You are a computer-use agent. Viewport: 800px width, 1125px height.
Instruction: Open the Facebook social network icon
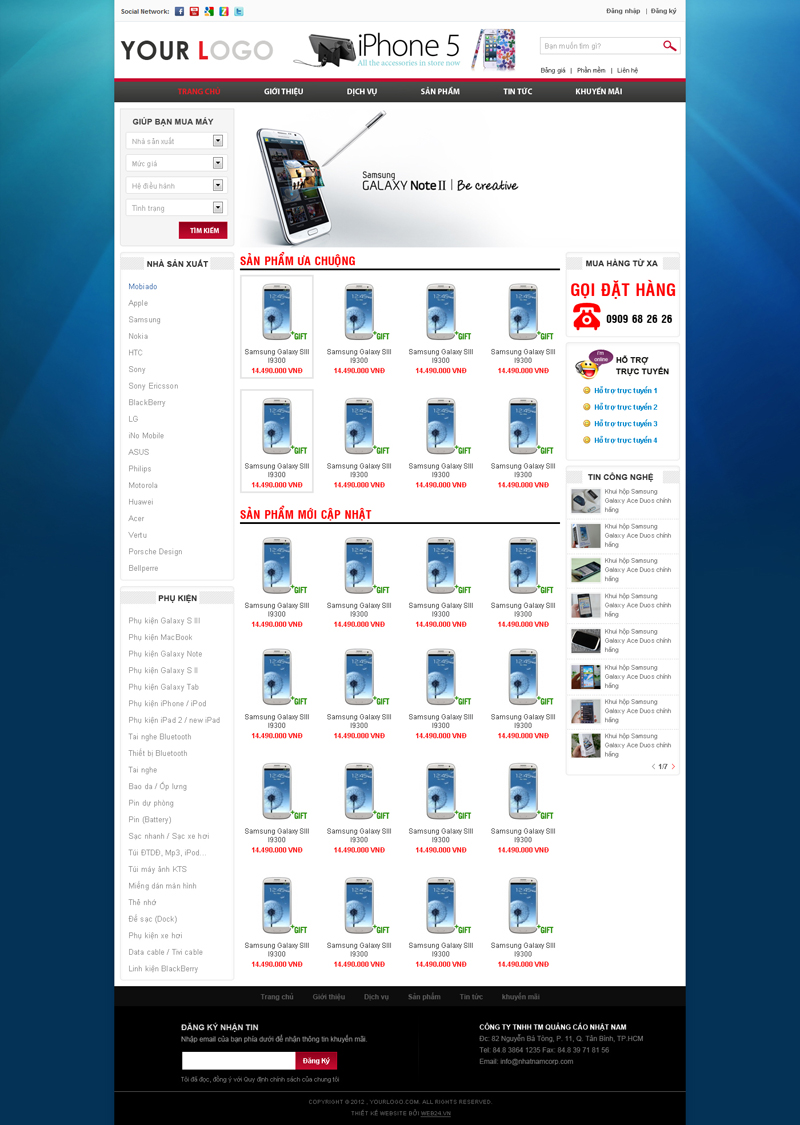179,11
